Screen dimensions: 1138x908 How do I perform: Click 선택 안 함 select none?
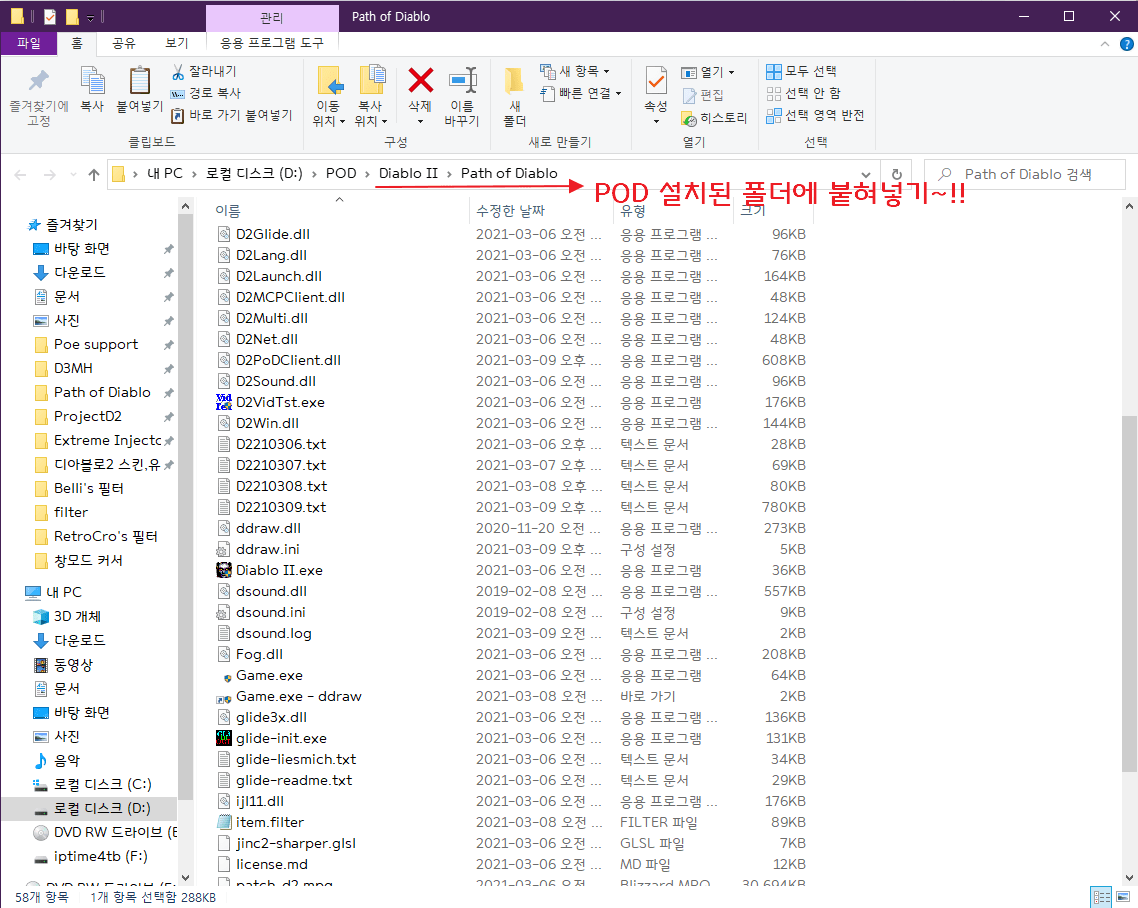click(x=803, y=93)
